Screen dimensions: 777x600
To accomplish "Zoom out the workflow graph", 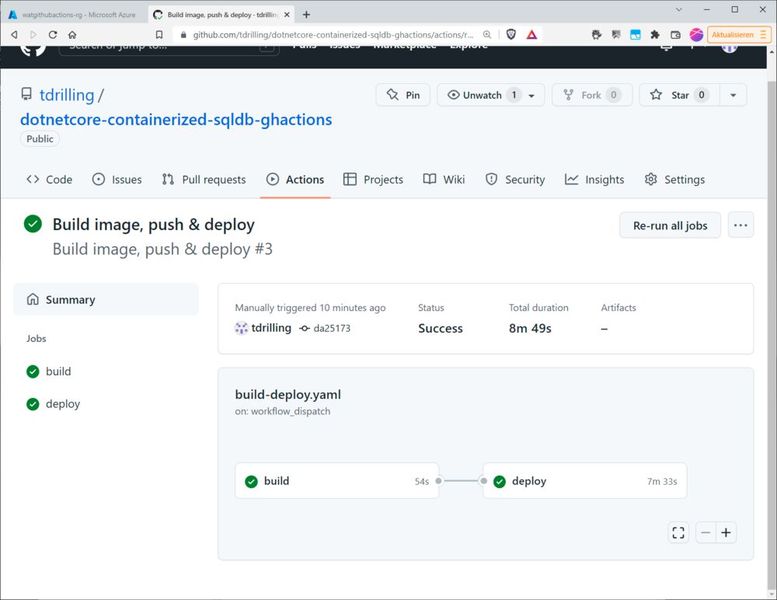I will [x=706, y=533].
